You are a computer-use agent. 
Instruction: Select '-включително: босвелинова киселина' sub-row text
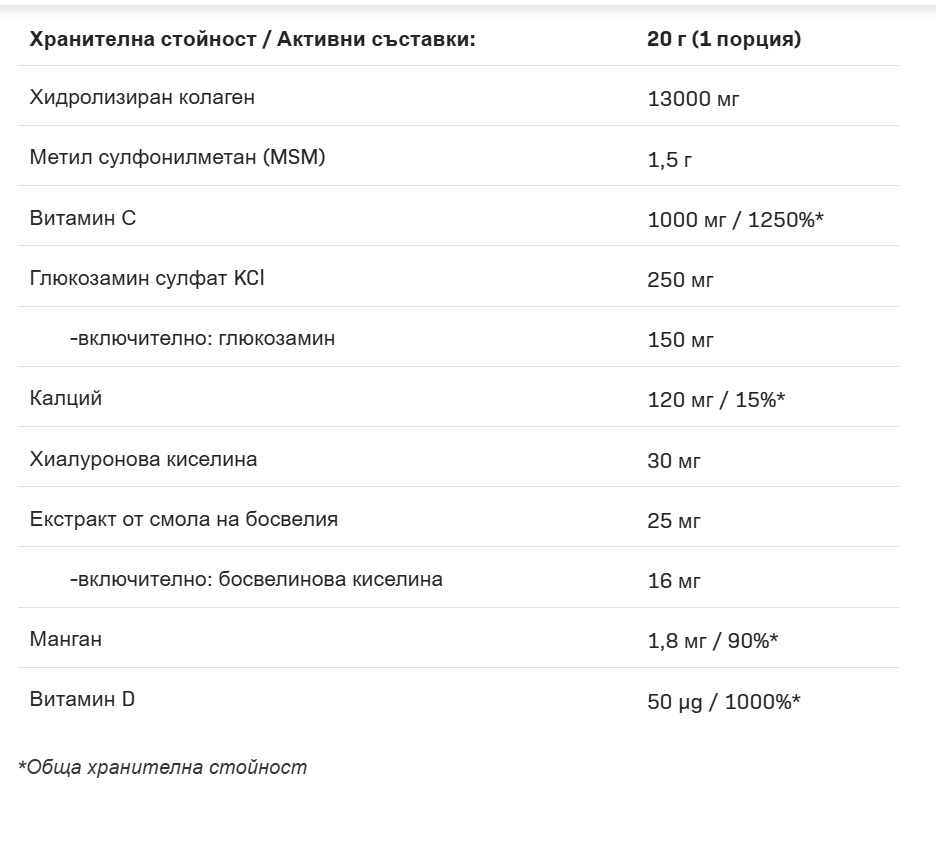[x=256, y=579]
